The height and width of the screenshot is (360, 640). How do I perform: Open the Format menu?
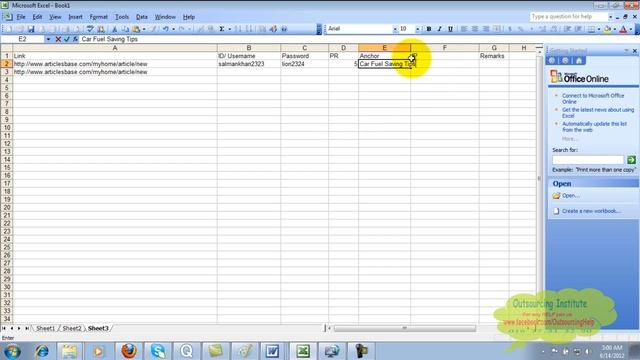point(98,17)
